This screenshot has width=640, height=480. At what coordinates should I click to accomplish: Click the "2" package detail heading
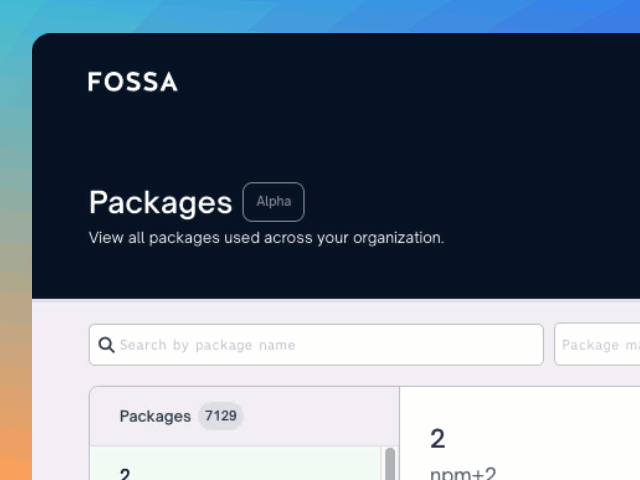tap(438, 438)
